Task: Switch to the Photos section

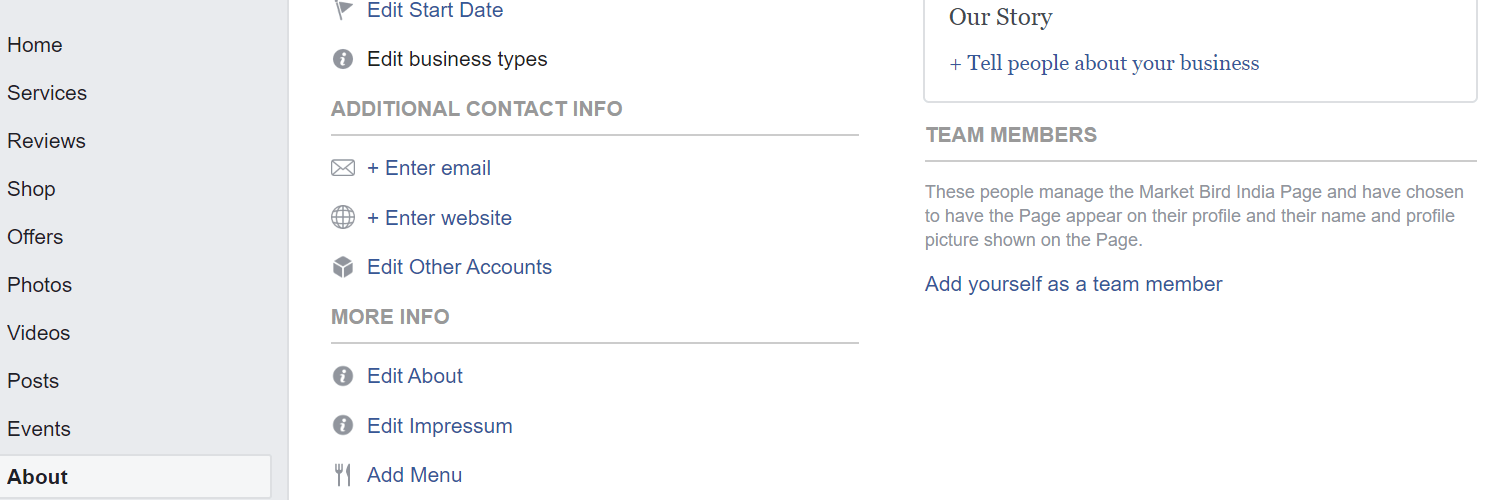Action: click(40, 285)
